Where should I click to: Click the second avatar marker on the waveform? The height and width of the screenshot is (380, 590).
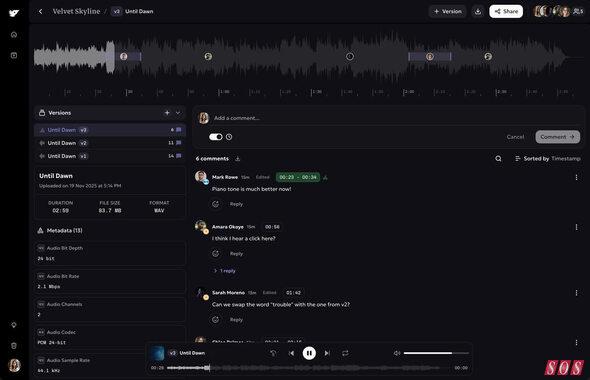tap(208, 56)
